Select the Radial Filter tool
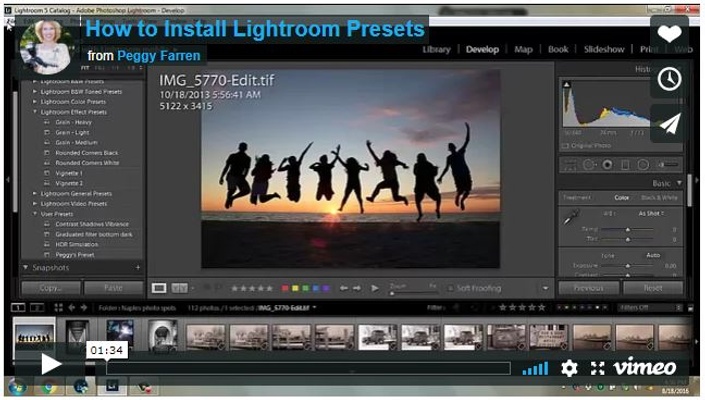The width and height of the screenshot is (705, 400). point(643,165)
